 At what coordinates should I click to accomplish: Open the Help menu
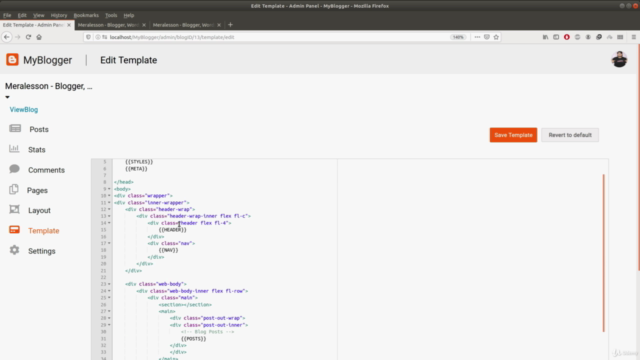[129, 15]
